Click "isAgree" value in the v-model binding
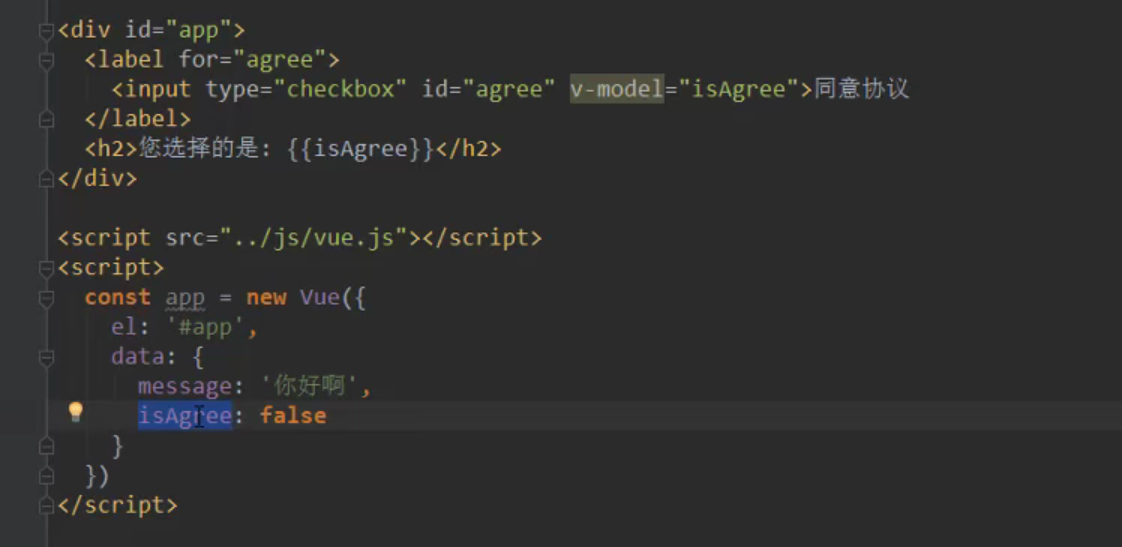 pos(738,89)
